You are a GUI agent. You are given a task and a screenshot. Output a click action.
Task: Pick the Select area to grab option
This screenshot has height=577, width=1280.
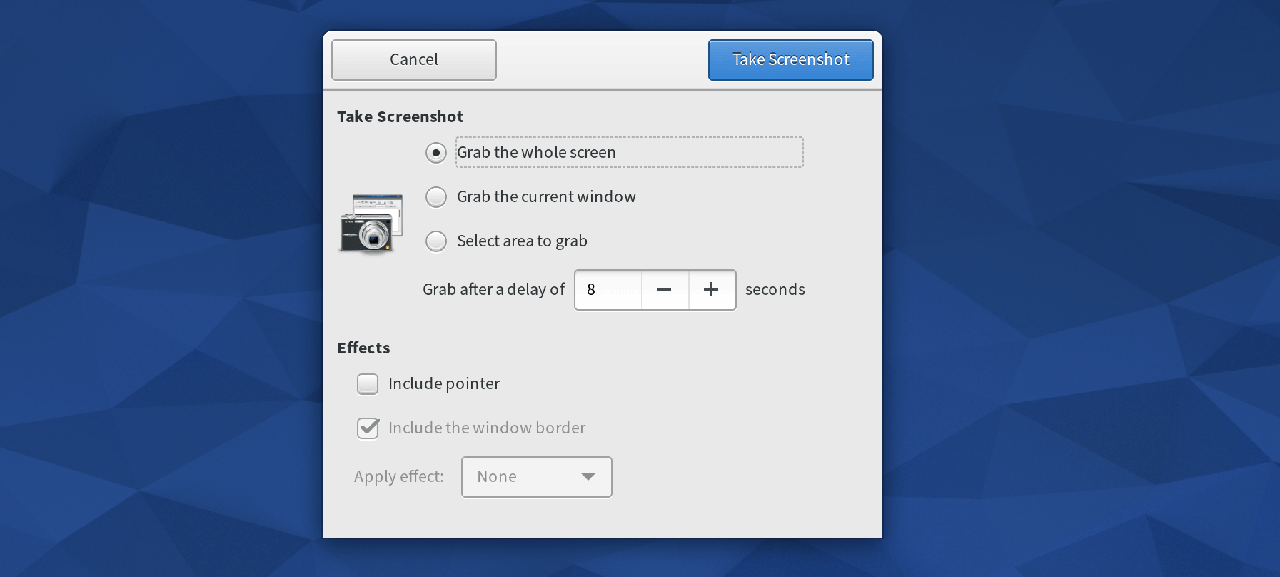[436, 241]
